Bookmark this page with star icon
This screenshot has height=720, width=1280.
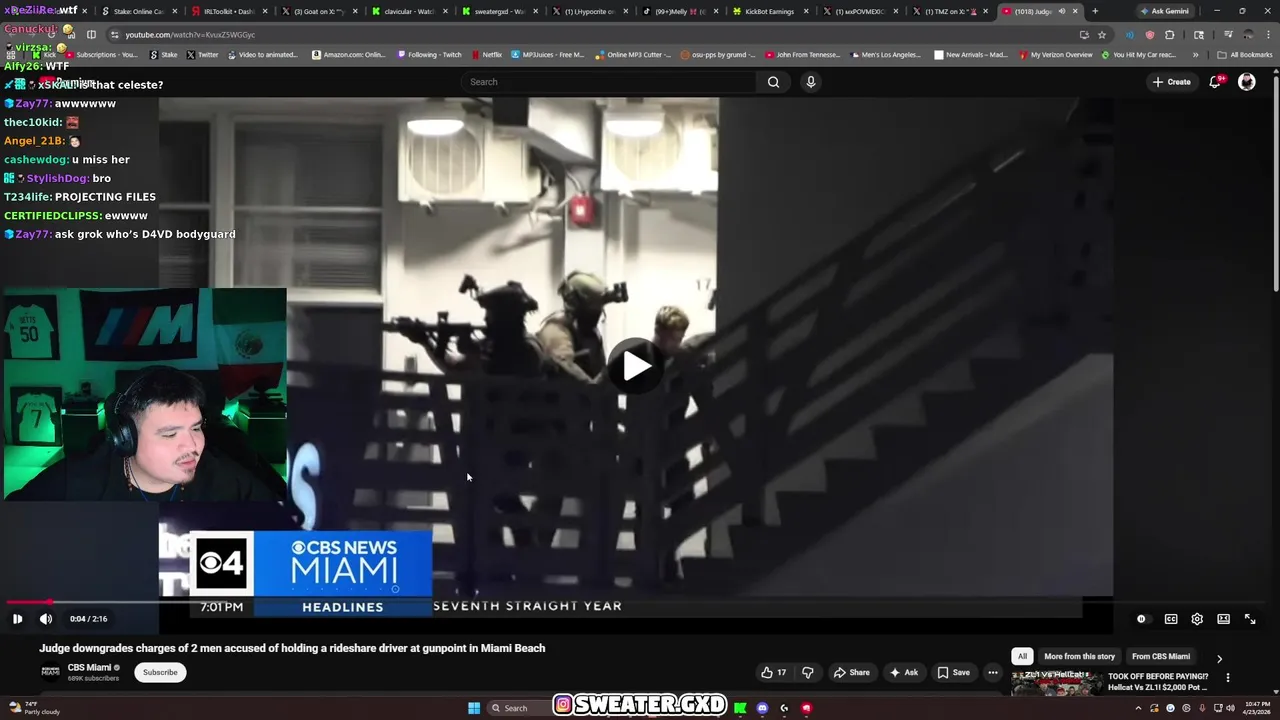point(1102,34)
